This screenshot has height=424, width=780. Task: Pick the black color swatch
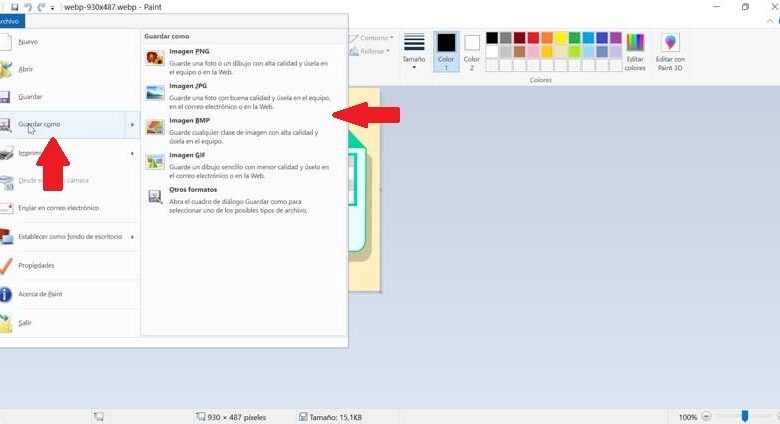[492, 38]
